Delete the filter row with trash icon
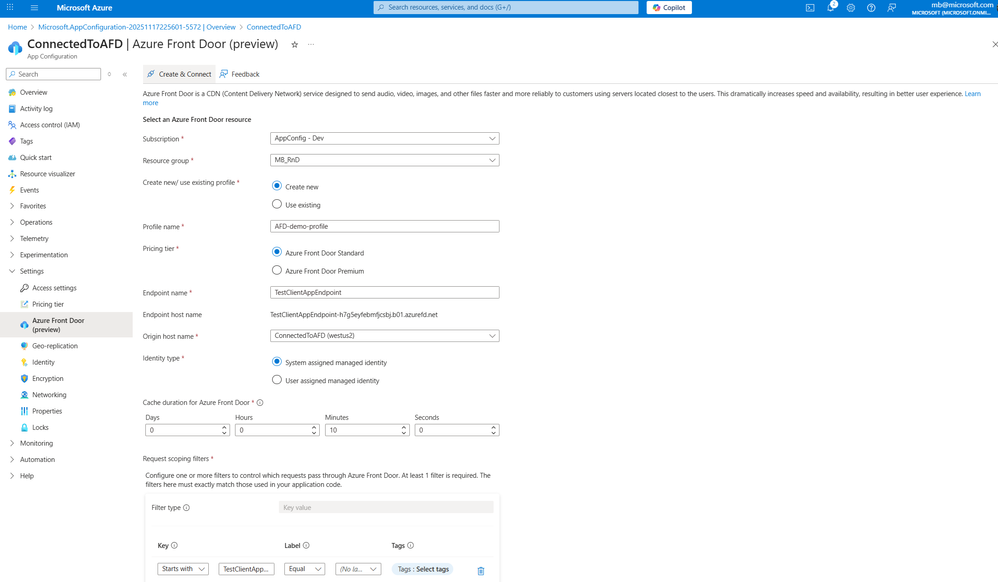 (481, 571)
